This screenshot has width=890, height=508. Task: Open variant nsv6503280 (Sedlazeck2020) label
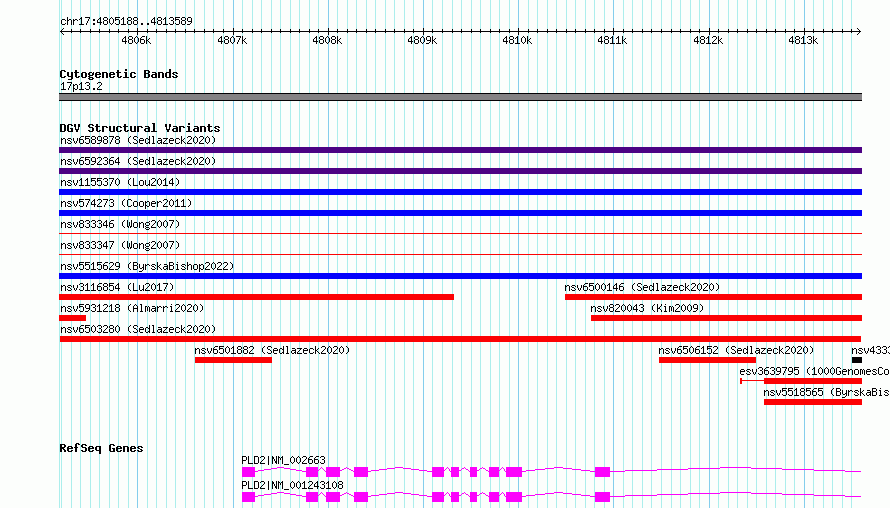coord(138,329)
